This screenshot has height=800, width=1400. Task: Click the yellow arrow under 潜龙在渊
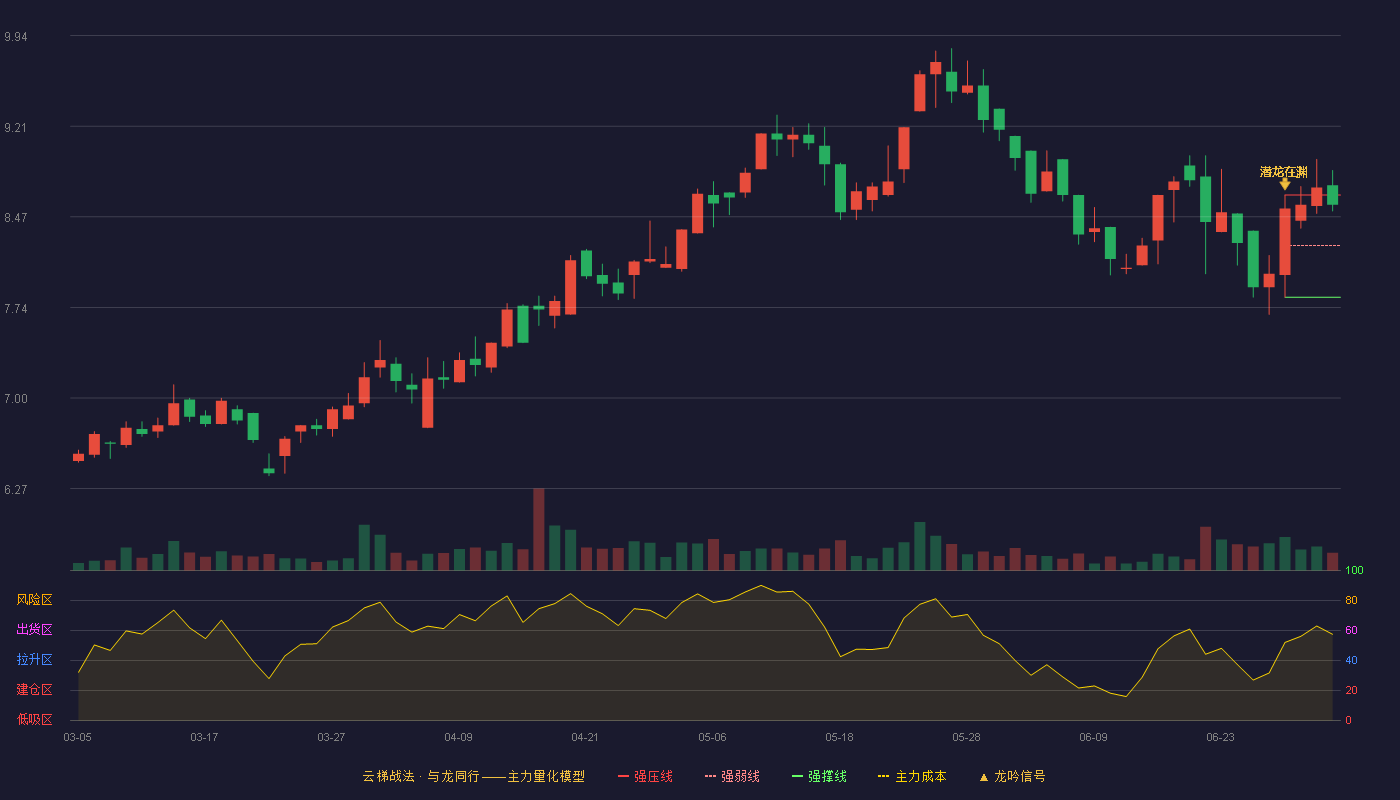tap(1285, 184)
